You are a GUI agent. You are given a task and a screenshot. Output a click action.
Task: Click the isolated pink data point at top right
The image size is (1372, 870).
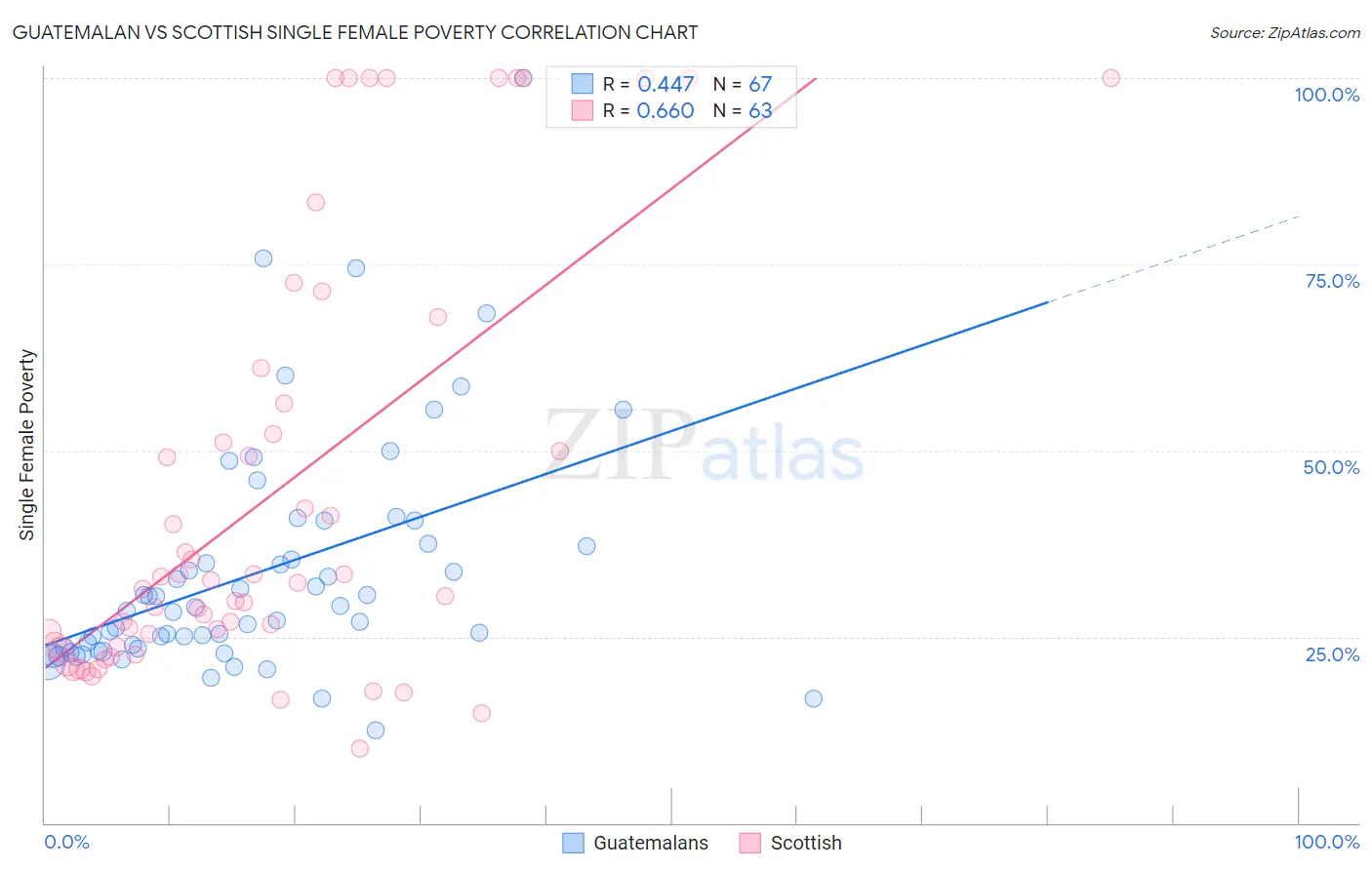pyautogui.click(x=1110, y=78)
